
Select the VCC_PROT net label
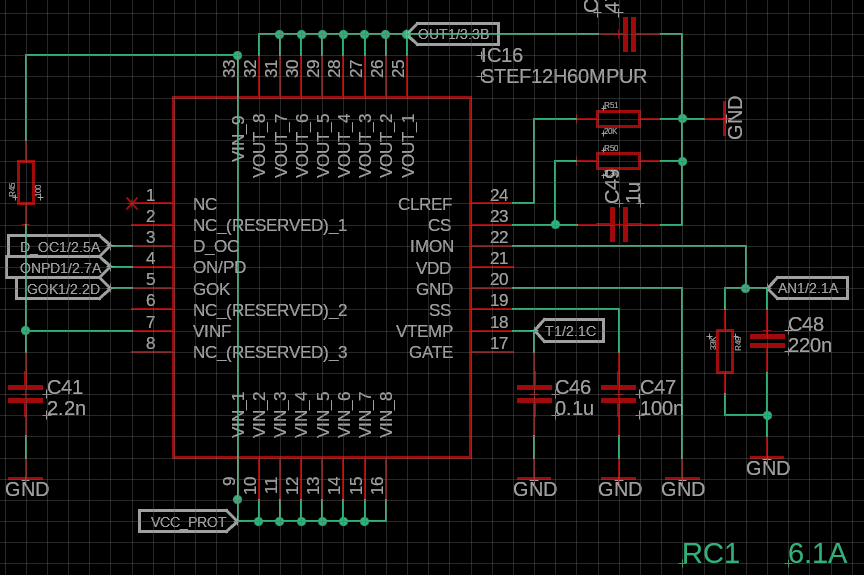pos(188,522)
